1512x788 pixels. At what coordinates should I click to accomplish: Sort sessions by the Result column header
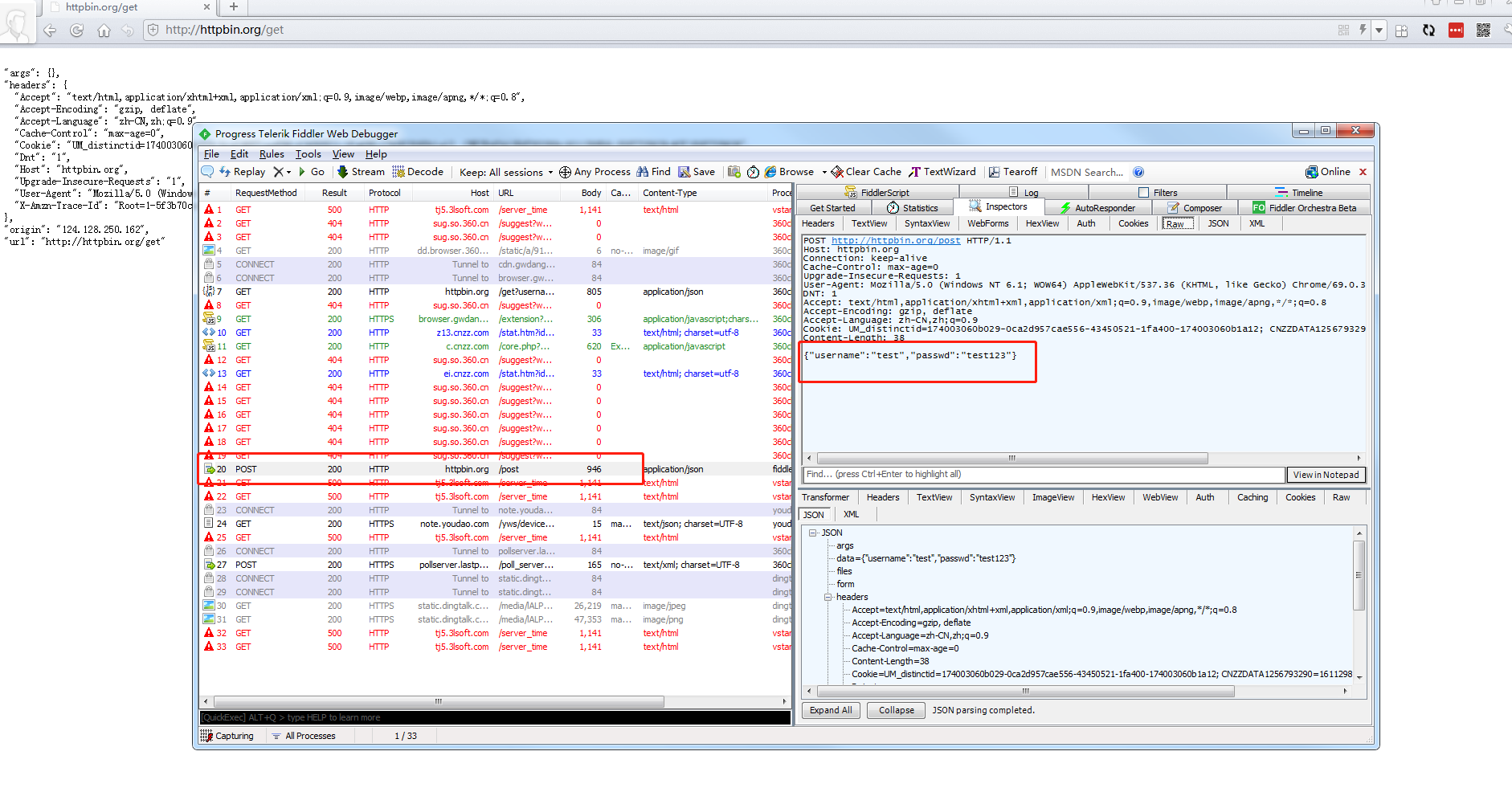coord(334,193)
